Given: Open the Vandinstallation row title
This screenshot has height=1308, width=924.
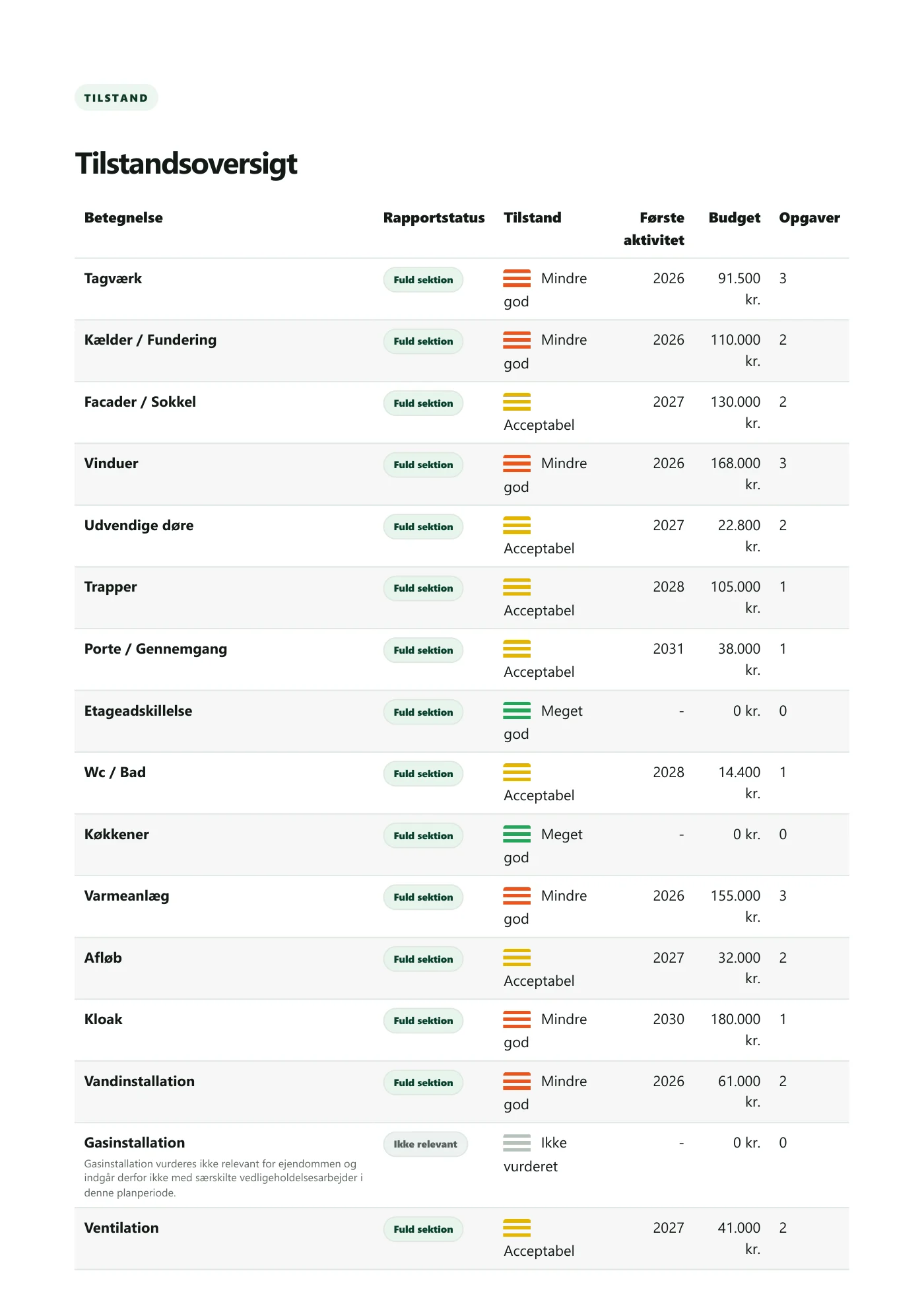Looking at the screenshot, I should [x=139, y=1081].
